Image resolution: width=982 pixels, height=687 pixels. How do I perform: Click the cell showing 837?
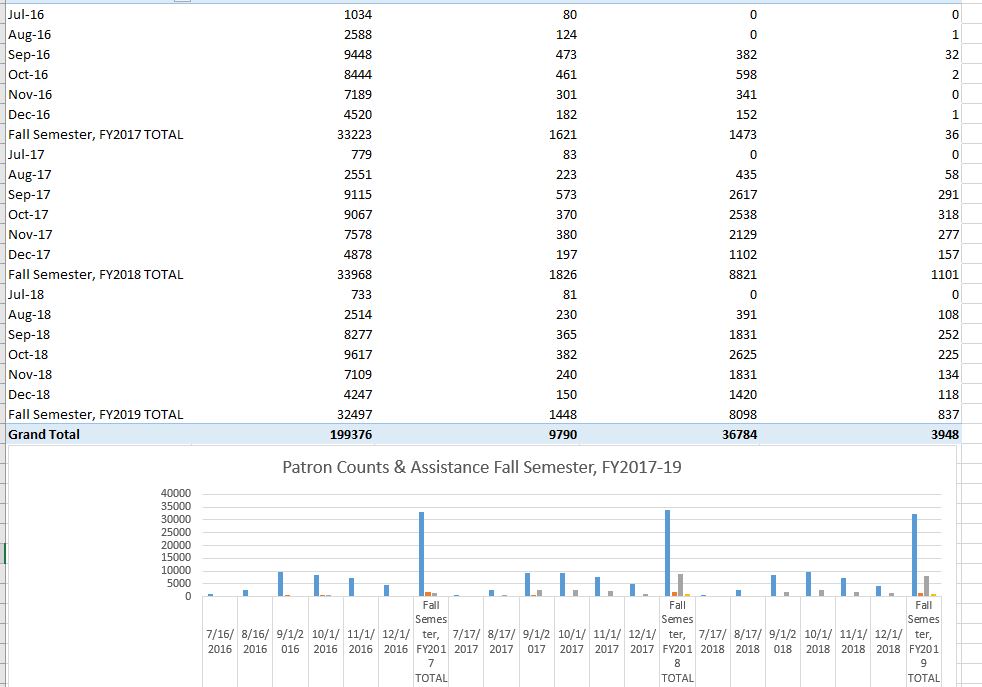[948, 415]
